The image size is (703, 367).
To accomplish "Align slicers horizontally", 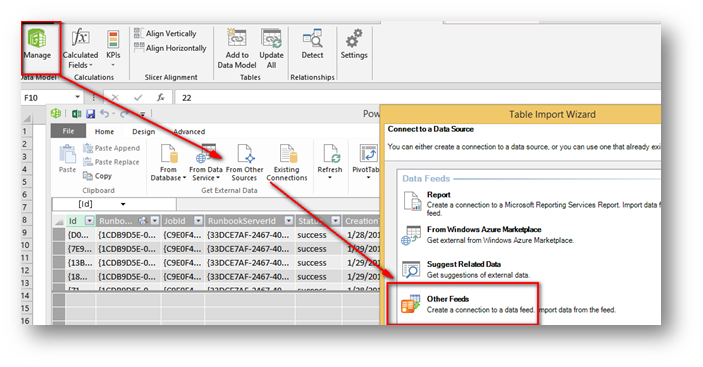I will [x=171, y=47].
